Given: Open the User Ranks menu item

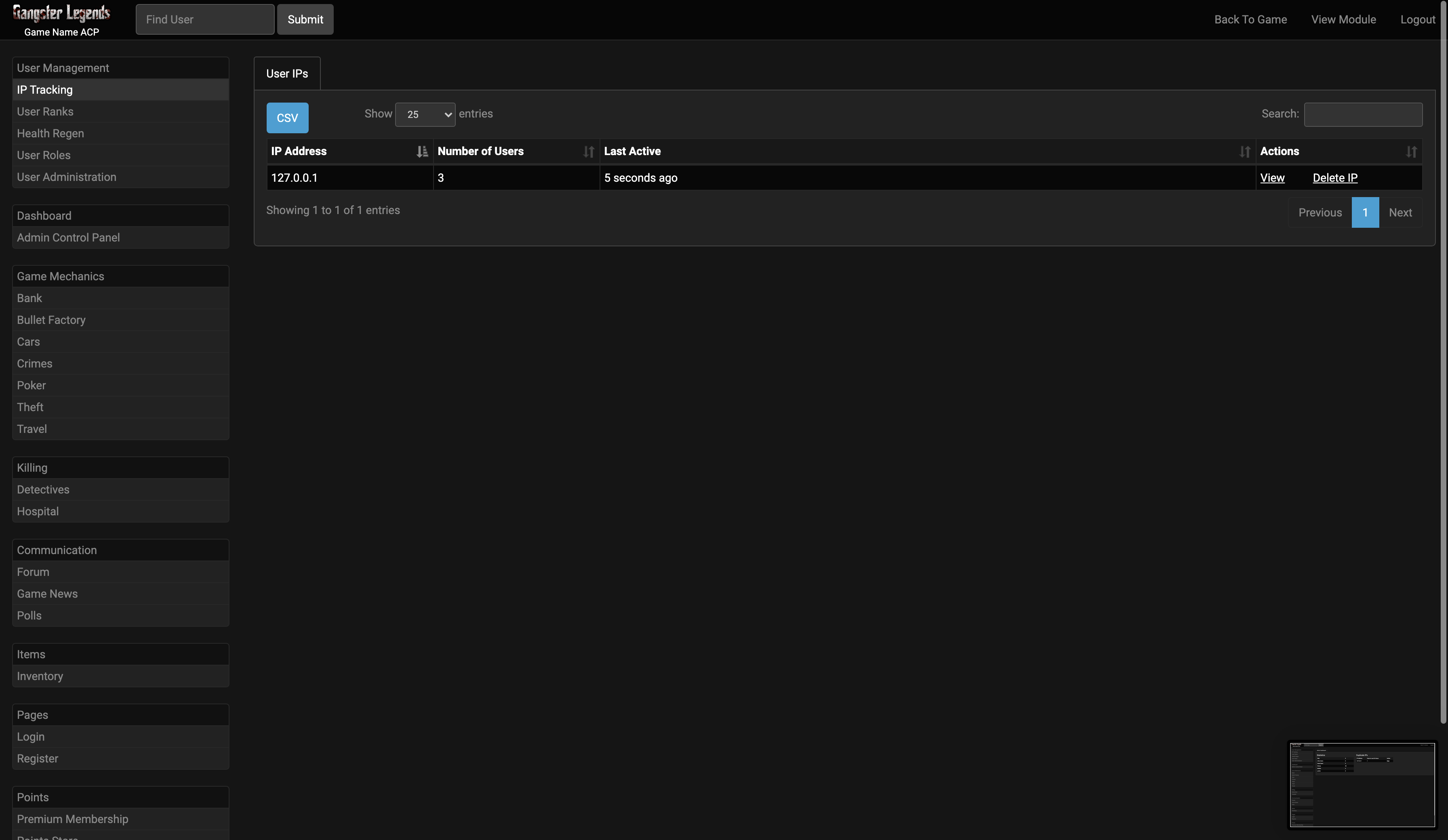Looking at the screenshot, I should (x=45, y=111).
